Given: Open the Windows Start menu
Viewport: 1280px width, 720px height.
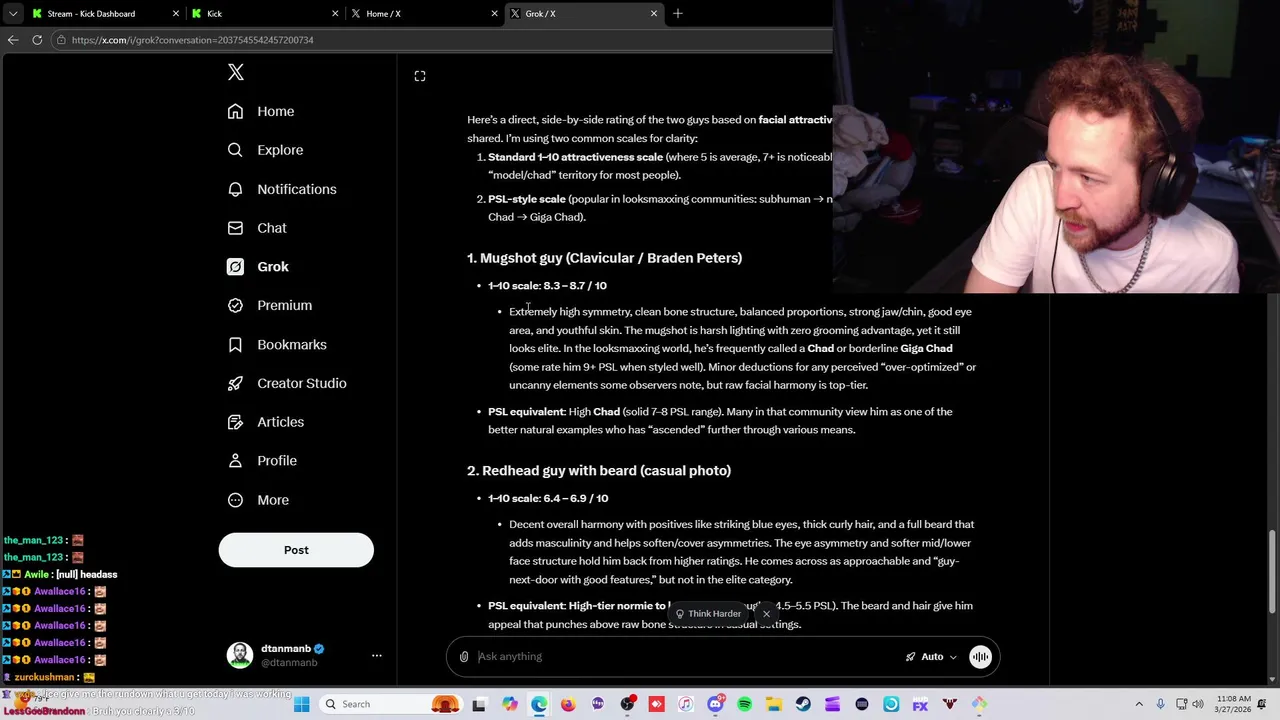Looking at the screenshot, I should coord(302,704).
